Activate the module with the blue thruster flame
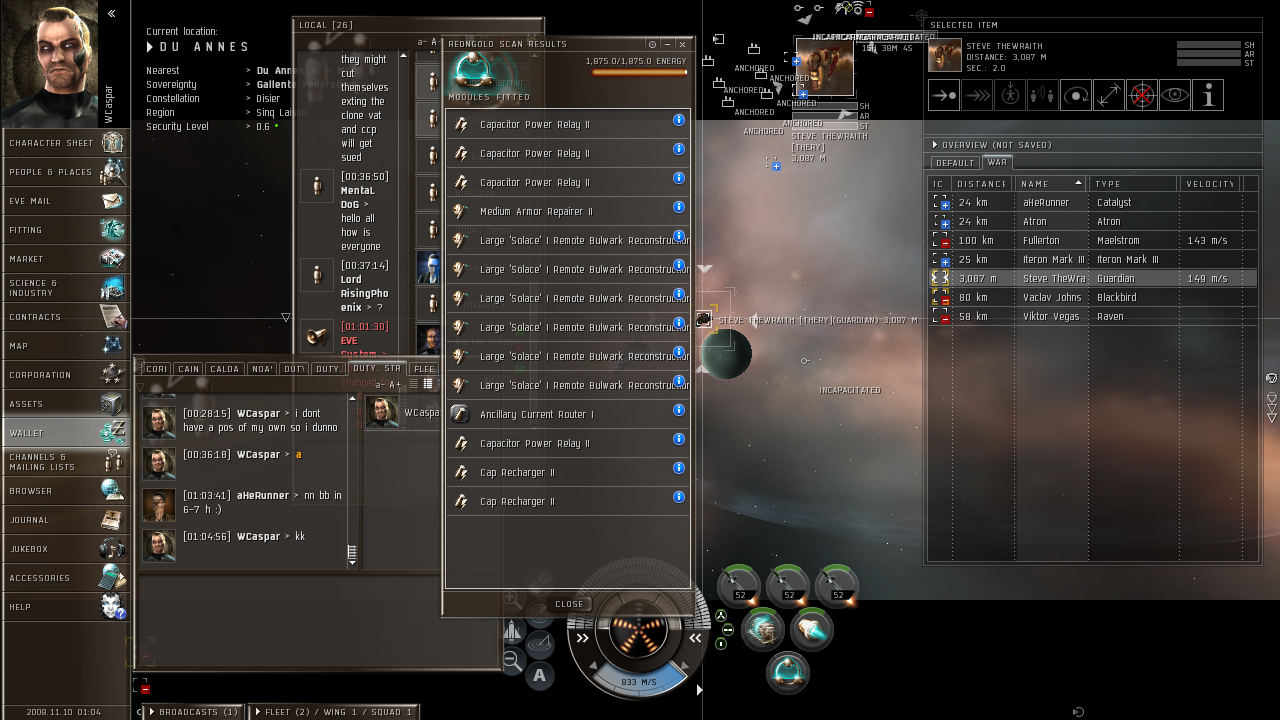The image size is (1280, 720). pos(813,630)
